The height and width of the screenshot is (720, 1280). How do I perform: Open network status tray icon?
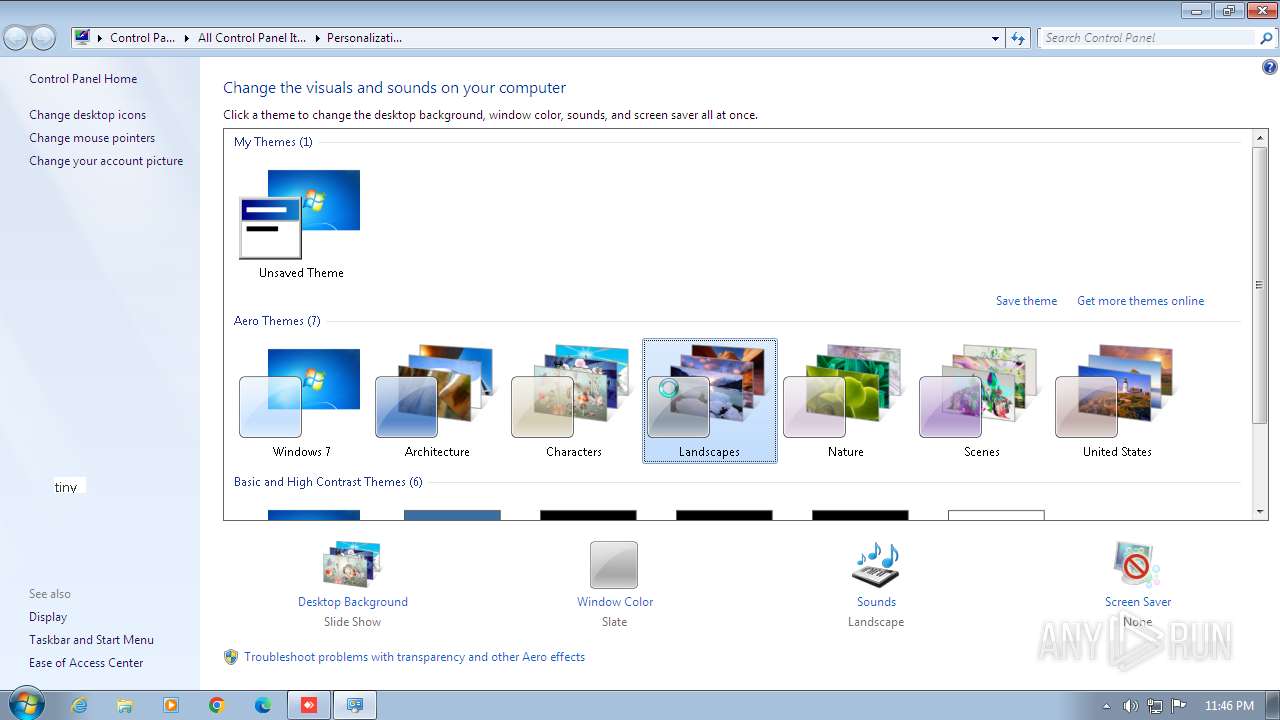pos(1155,705)
